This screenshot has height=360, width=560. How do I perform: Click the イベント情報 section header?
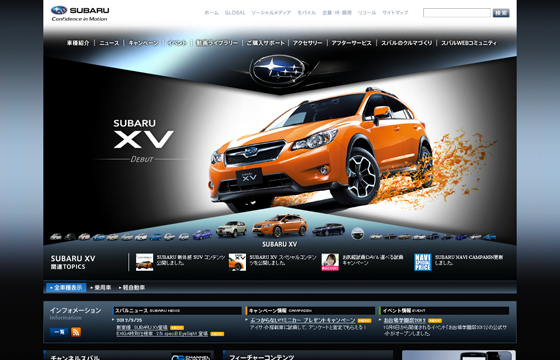(444, 311)
